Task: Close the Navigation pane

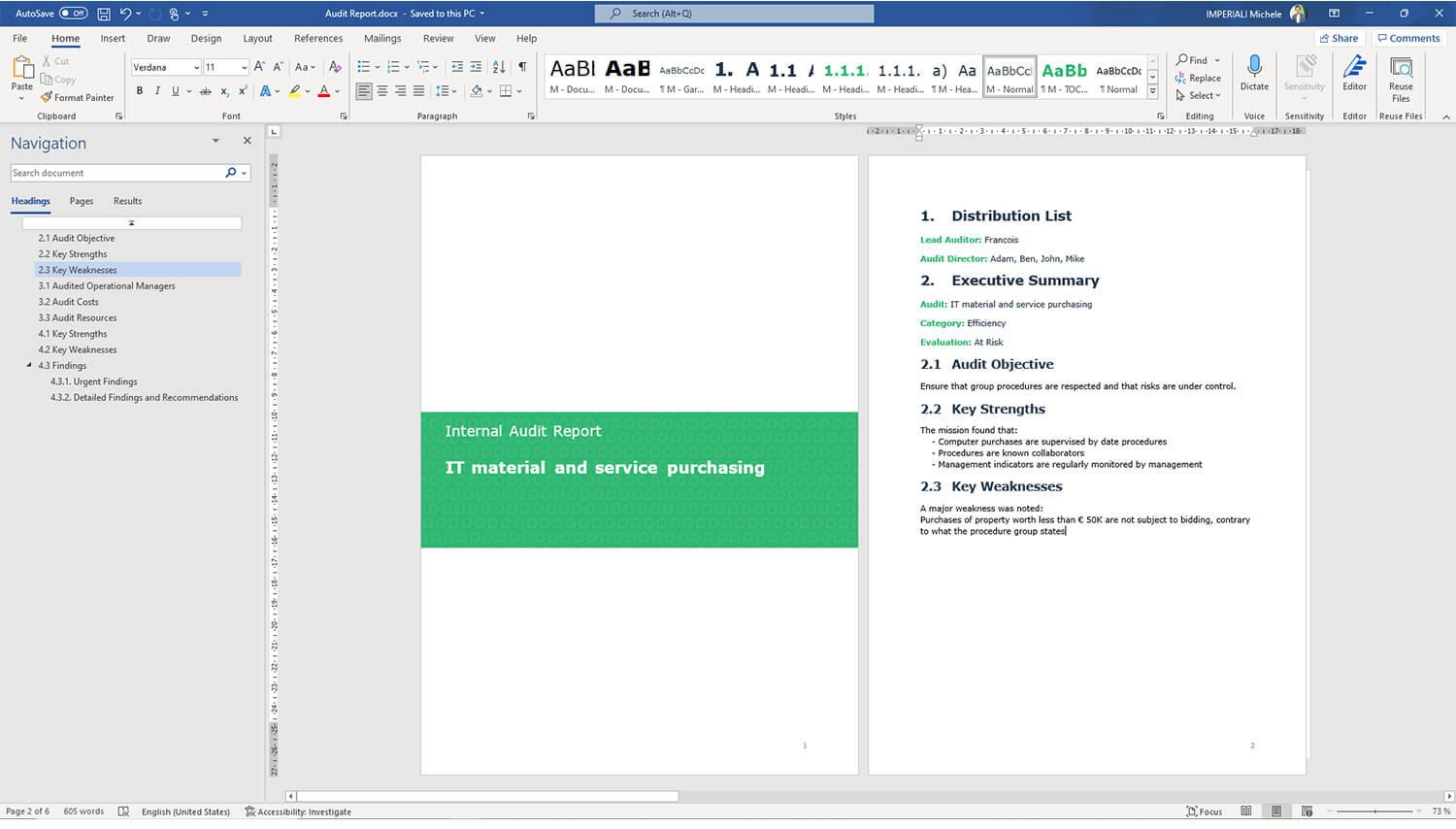Action: coord(247,141)
